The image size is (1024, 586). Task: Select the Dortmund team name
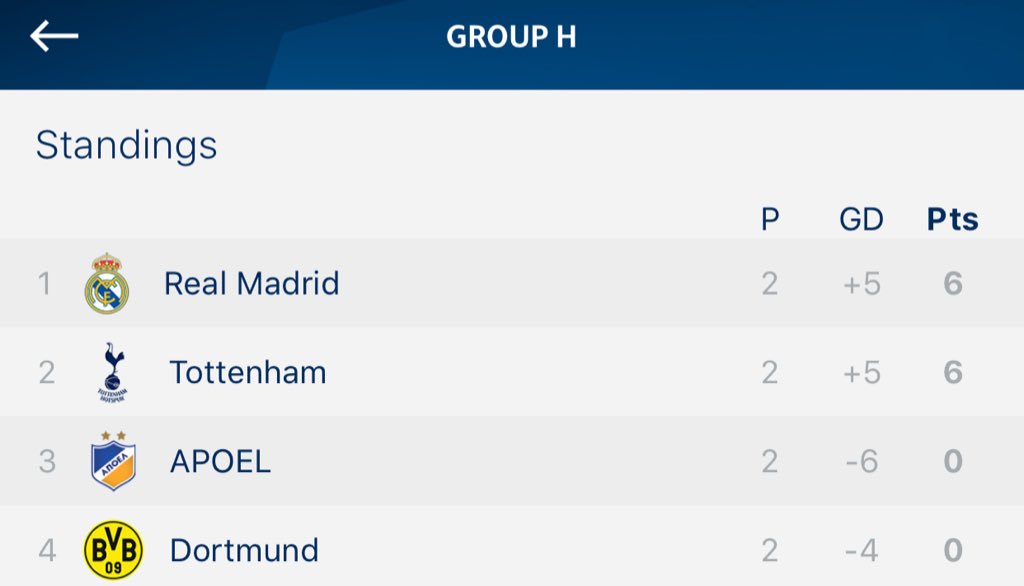(244, 550)
